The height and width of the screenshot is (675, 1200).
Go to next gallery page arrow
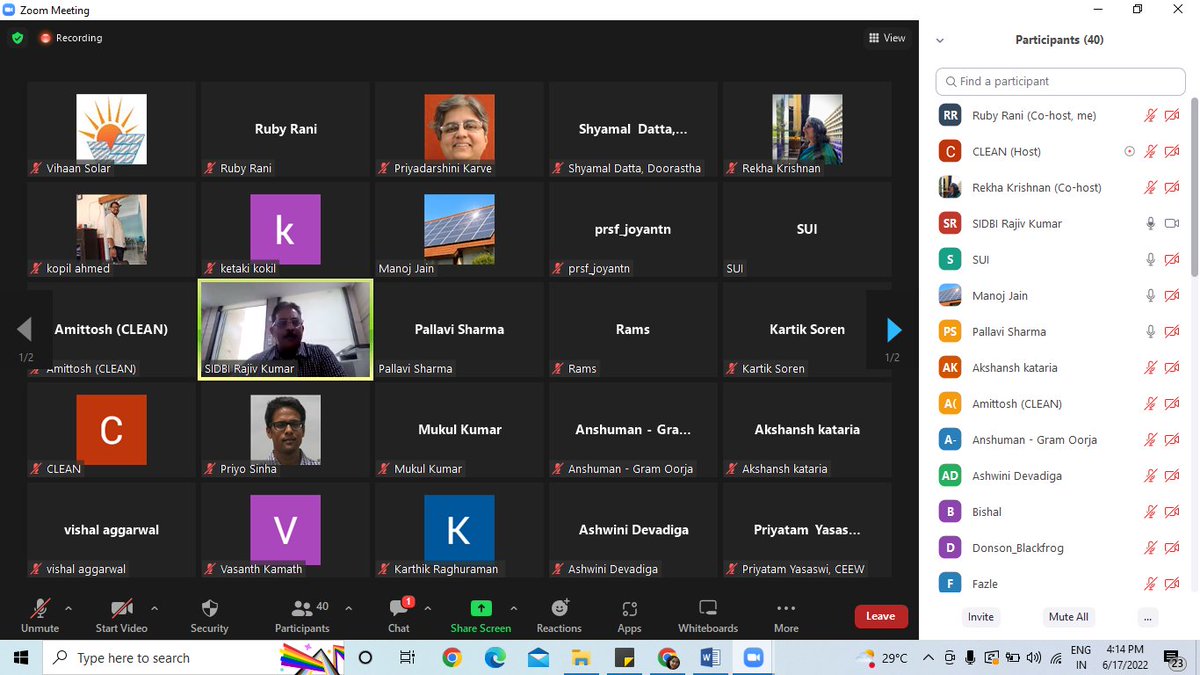[893, 329]
